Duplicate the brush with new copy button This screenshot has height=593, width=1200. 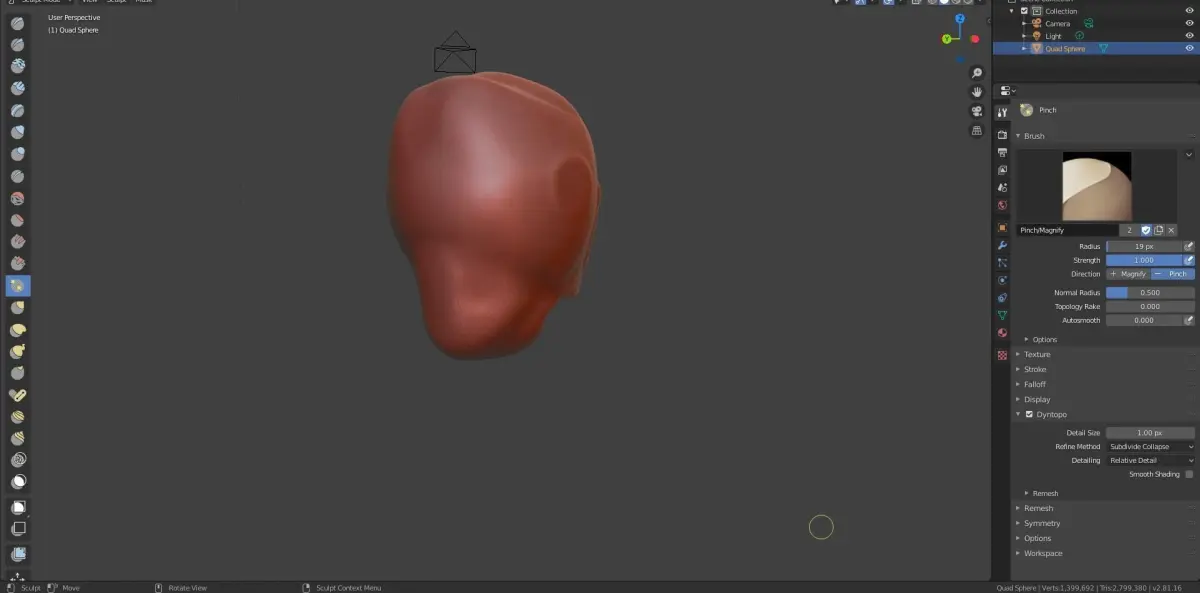coord(1159,230)
